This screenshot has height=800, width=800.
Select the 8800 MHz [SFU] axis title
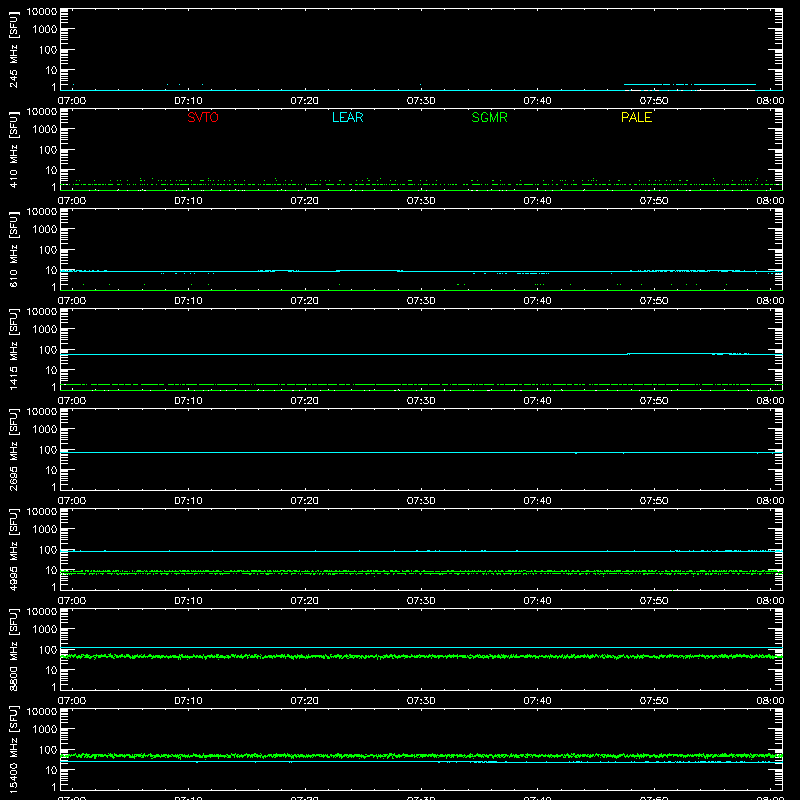pyautogui.click(x=13, y=650)
